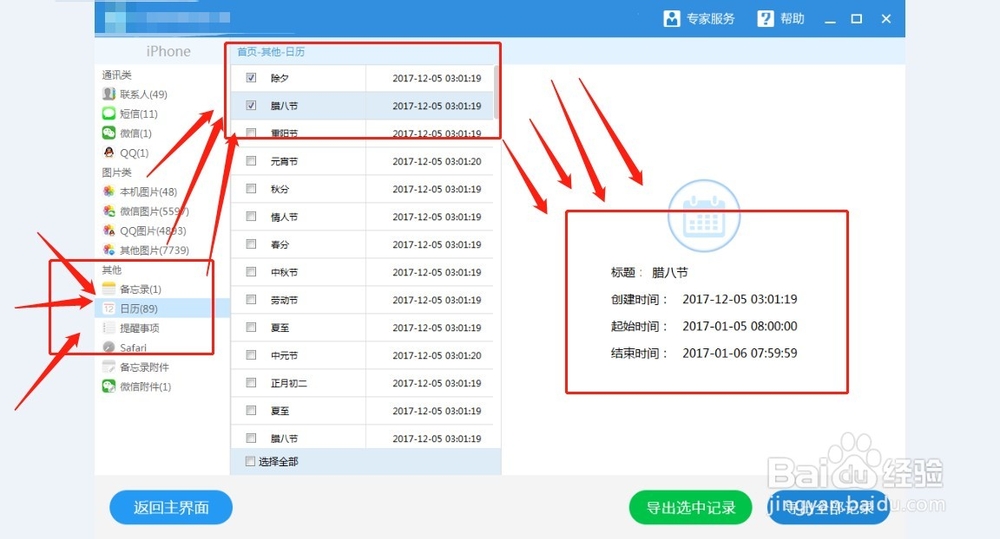Click the 帮助 question mark icon
Screen dimensions: 1000x539
(765, 18)
